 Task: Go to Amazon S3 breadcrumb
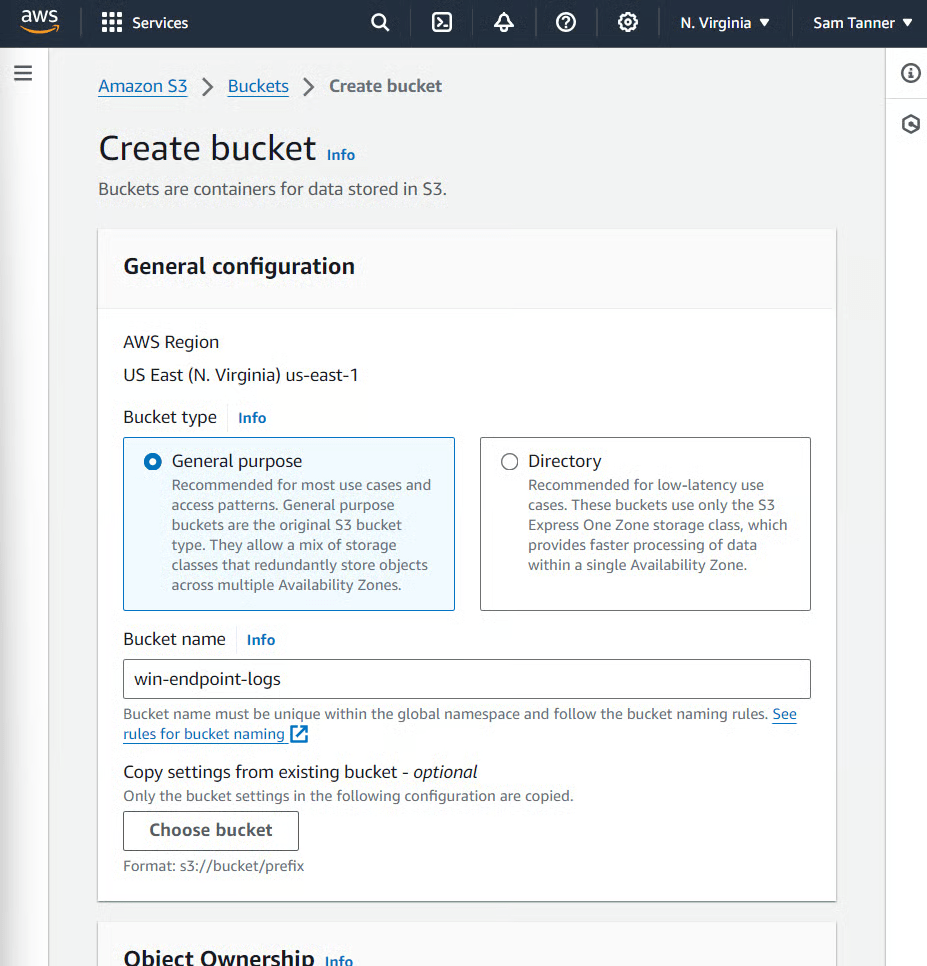tap(142, 86)
